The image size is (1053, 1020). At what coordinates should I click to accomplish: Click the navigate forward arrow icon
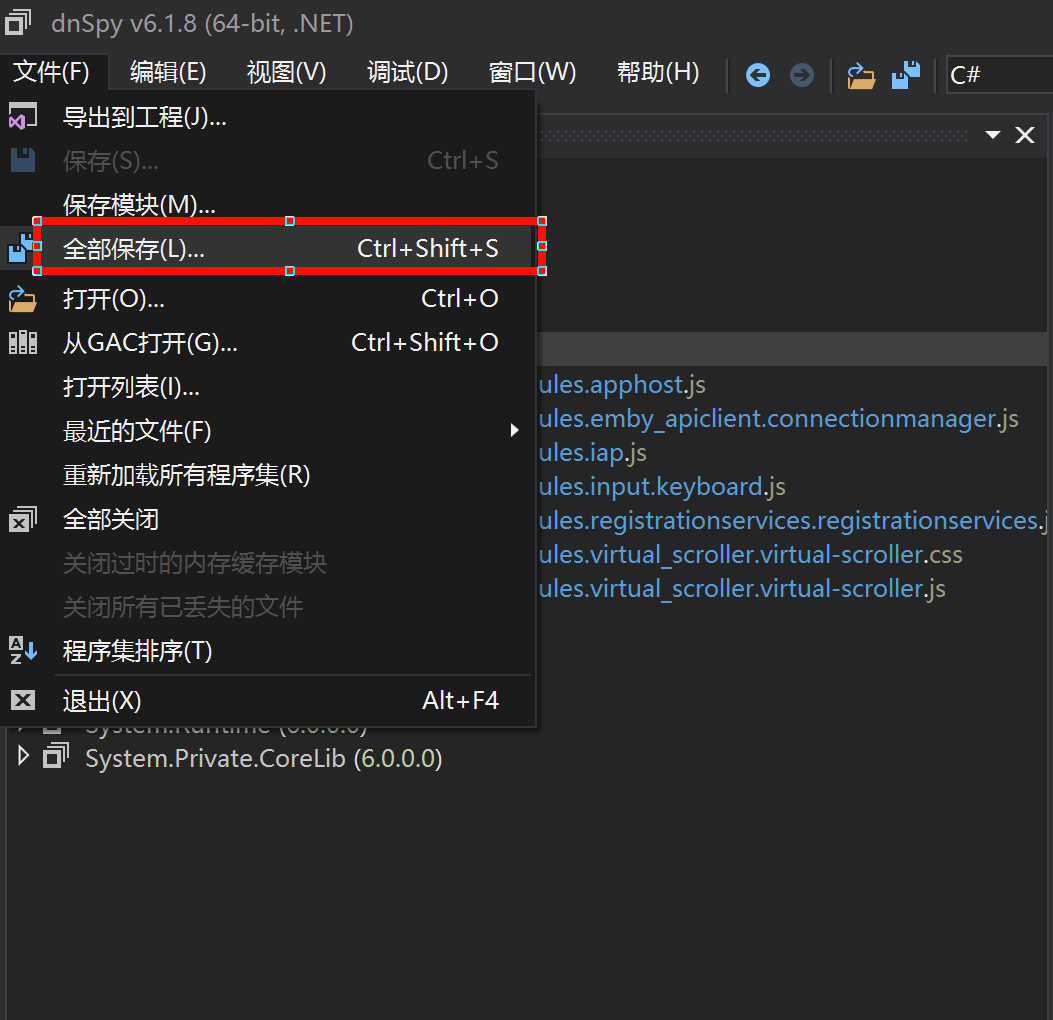[802, 75]
